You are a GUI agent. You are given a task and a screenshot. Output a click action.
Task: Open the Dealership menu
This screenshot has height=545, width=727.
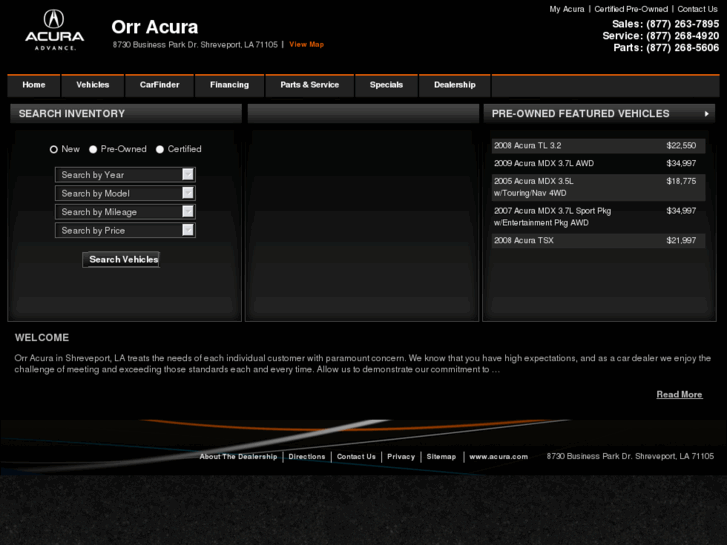click(455, 85)
